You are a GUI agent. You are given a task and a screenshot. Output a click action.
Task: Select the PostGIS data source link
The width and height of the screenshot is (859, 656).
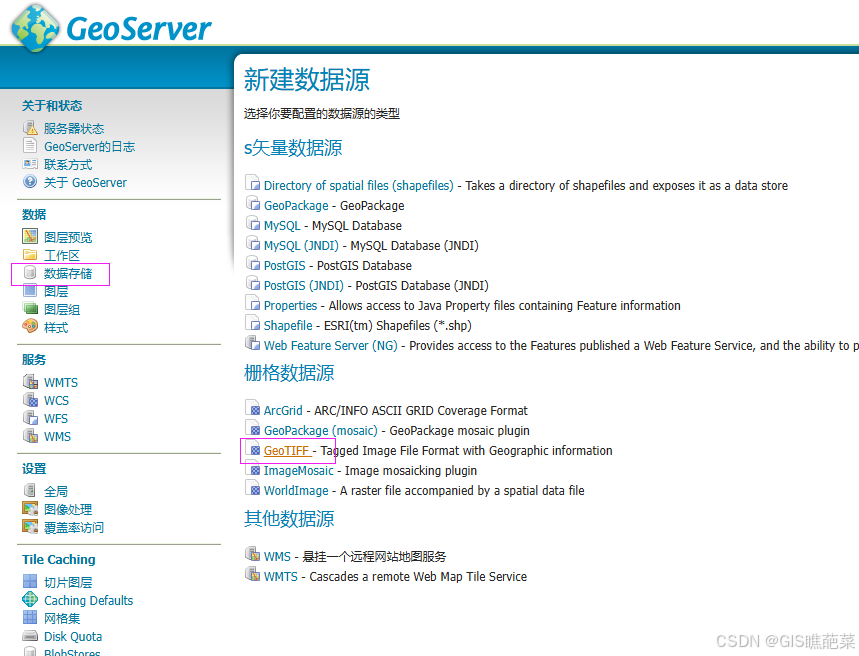(x=284, y=266)
